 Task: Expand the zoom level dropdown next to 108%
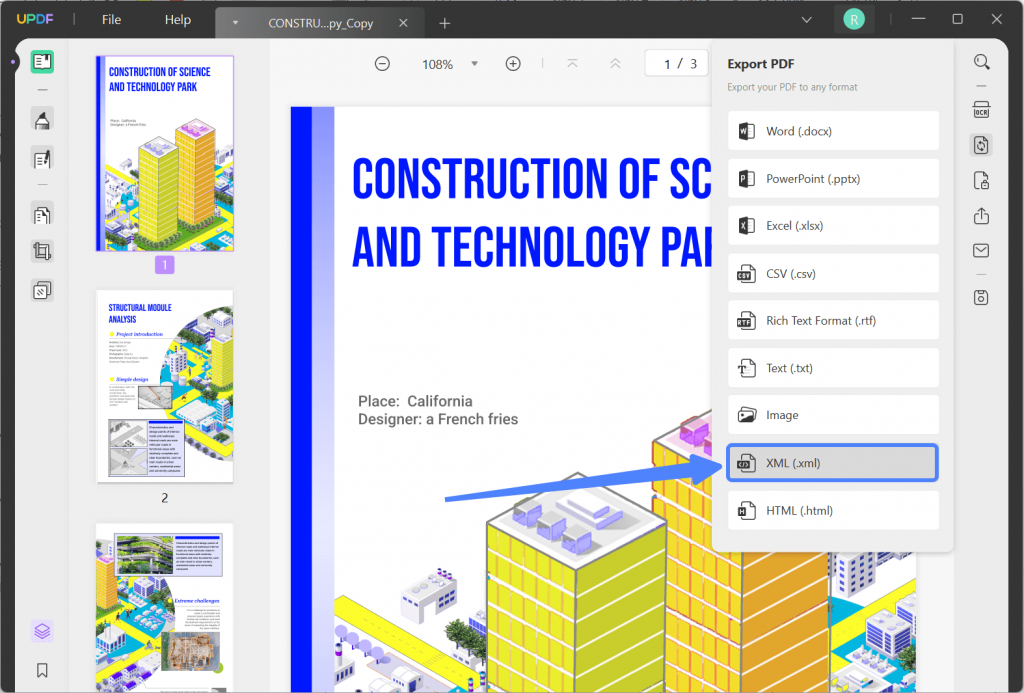[x=475, y=63]
